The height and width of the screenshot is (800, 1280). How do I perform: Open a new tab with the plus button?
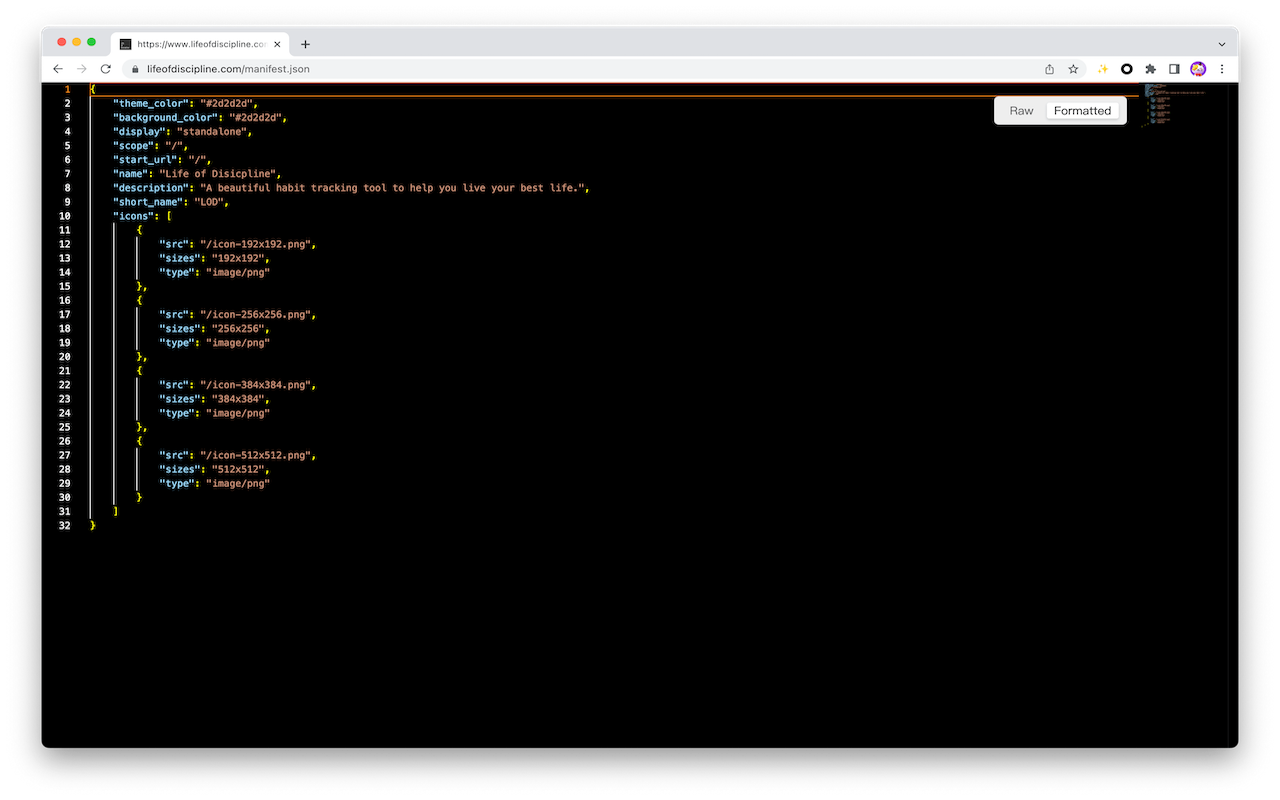tap(305, 44)
